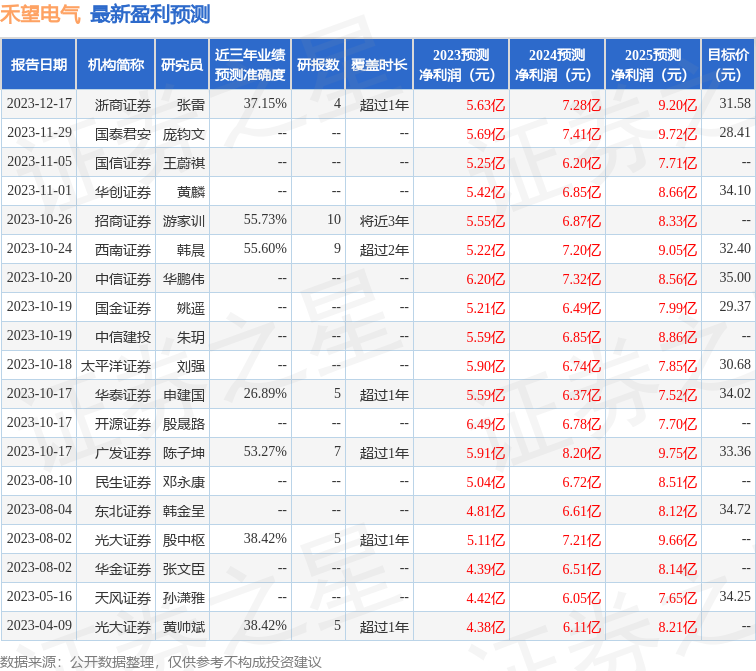The height and width of the screenshot is (671, 756).
Task: Click target price 31.58
Action: coord(735,104)
